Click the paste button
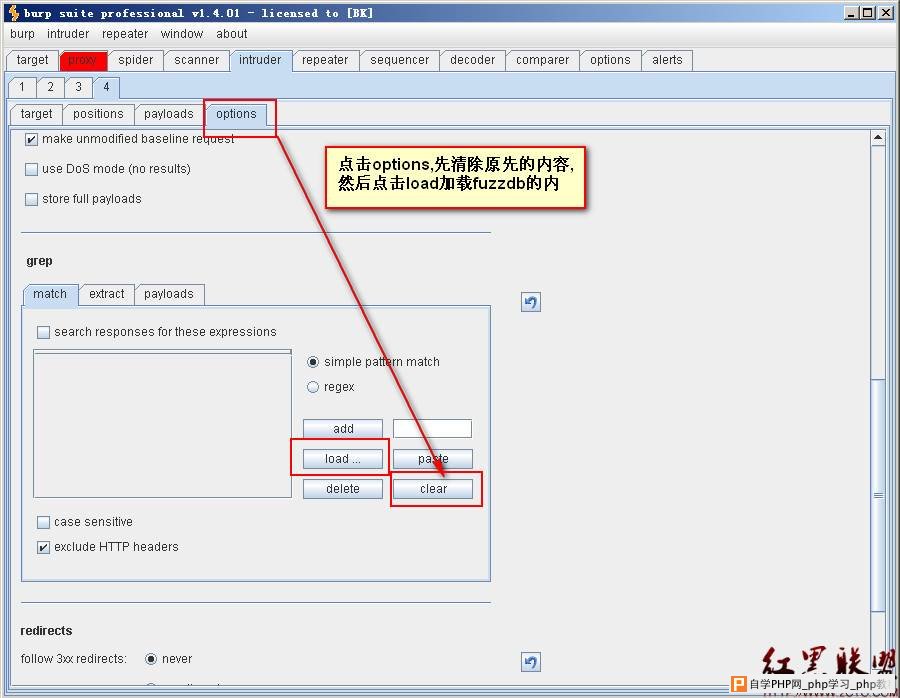Image resolution: width=900 pixels, height=698 pixels. click(433, 459)
